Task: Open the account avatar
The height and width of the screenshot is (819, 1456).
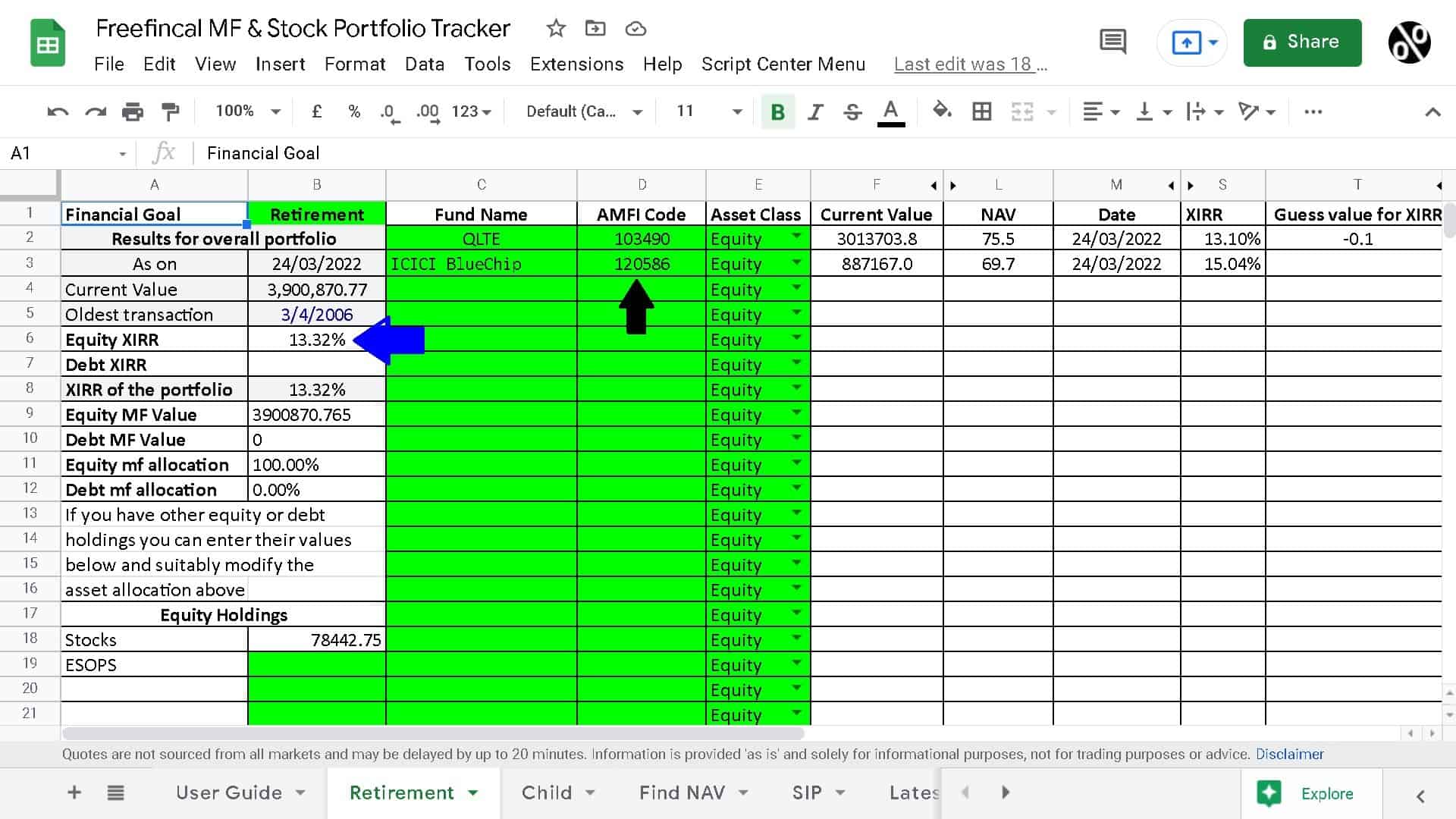Action: 1409,42
